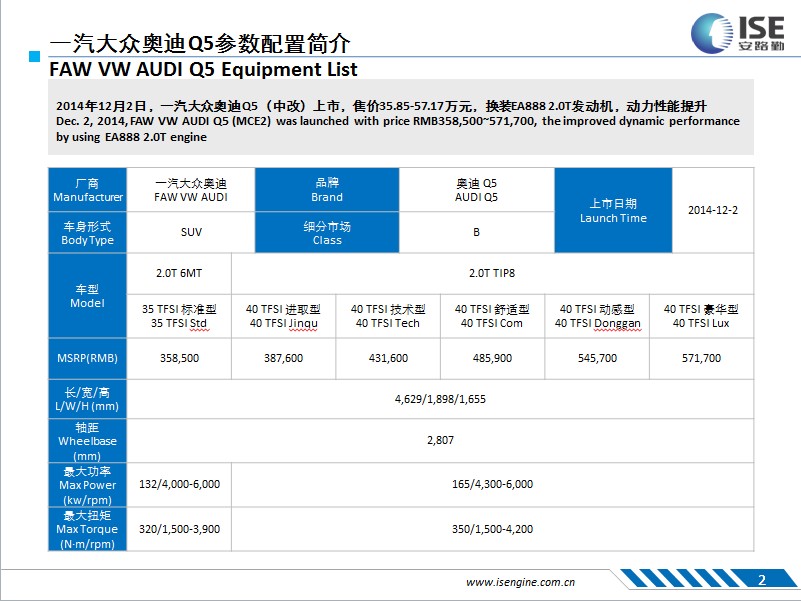The height and width of the screenshot is (601, 801).
Task: Click the Max Torque header cell
Action: click(87, 529)
